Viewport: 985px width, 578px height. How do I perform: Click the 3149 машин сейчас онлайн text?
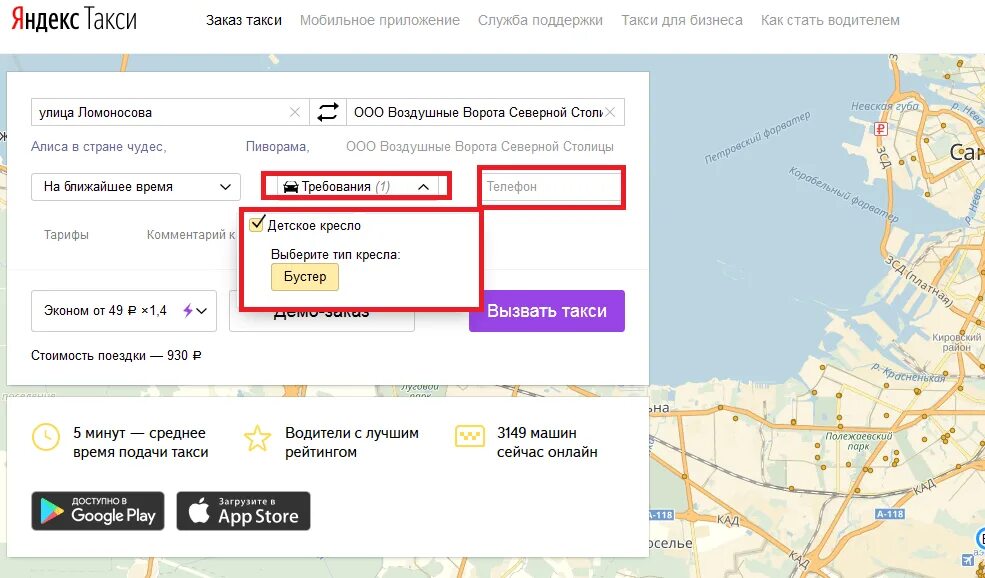point(547,442)
